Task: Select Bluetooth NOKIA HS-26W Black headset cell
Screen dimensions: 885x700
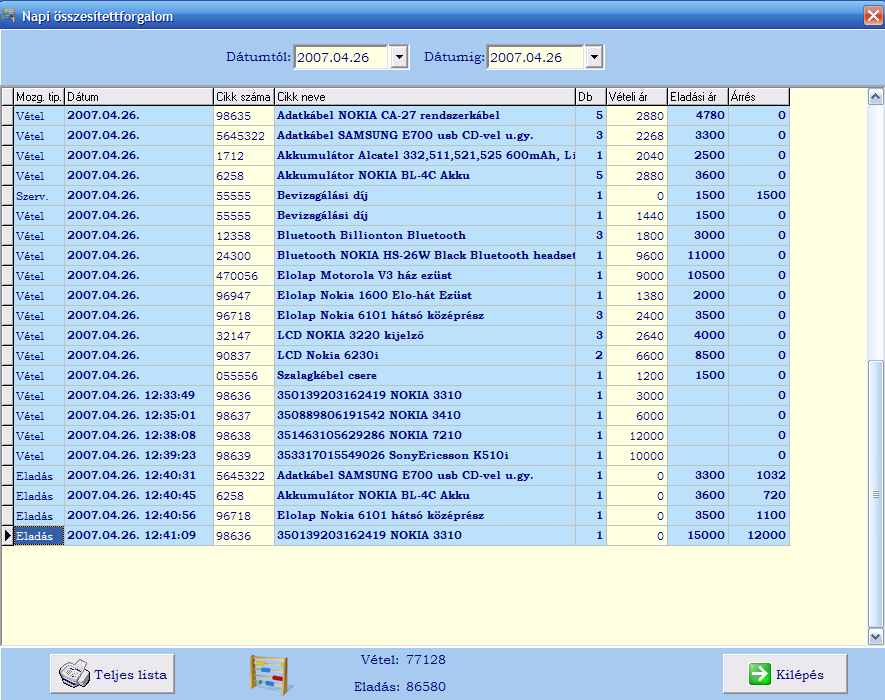Action: pos(425,256)
